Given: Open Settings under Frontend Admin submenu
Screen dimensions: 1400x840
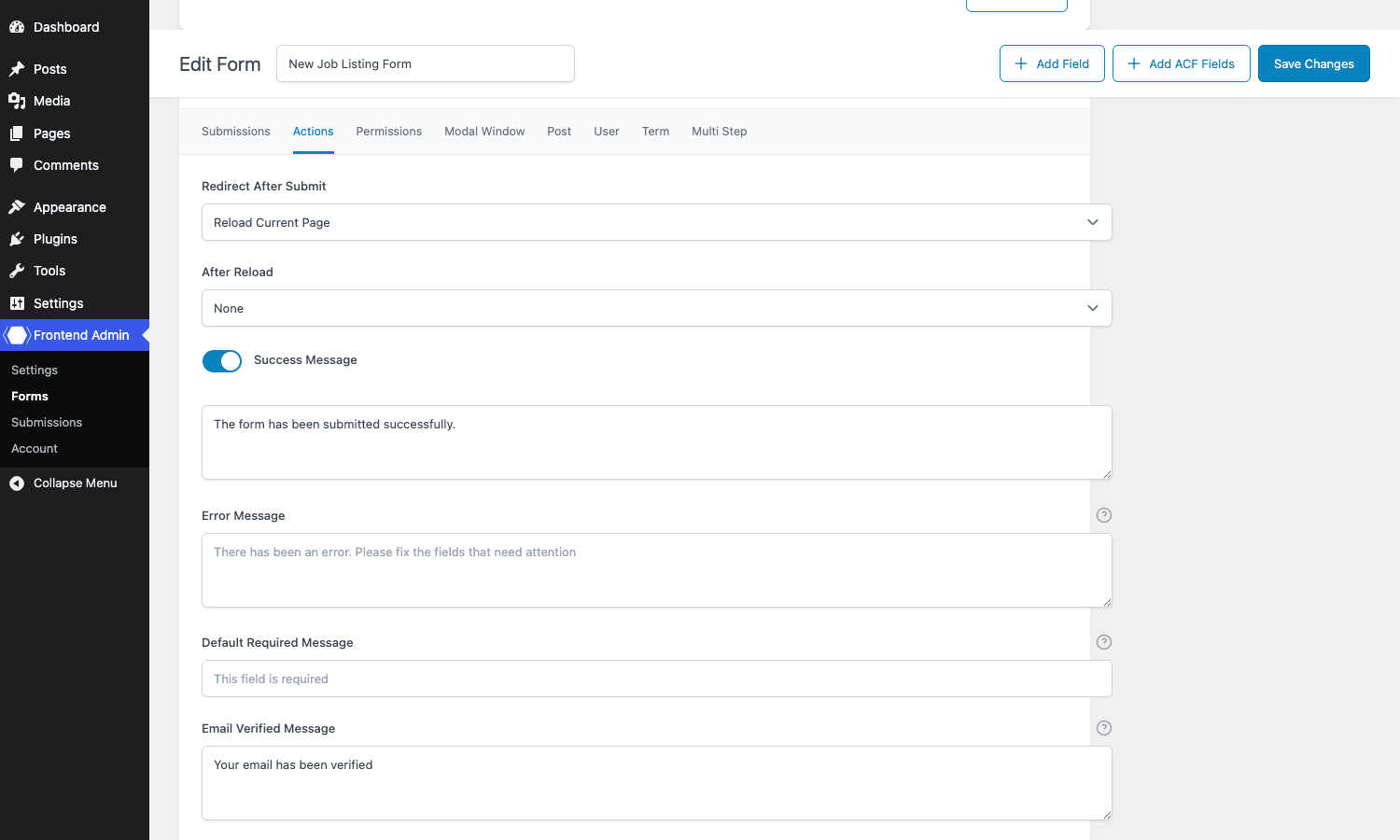Looking at the screenshot, I should (x=35, y=371).
